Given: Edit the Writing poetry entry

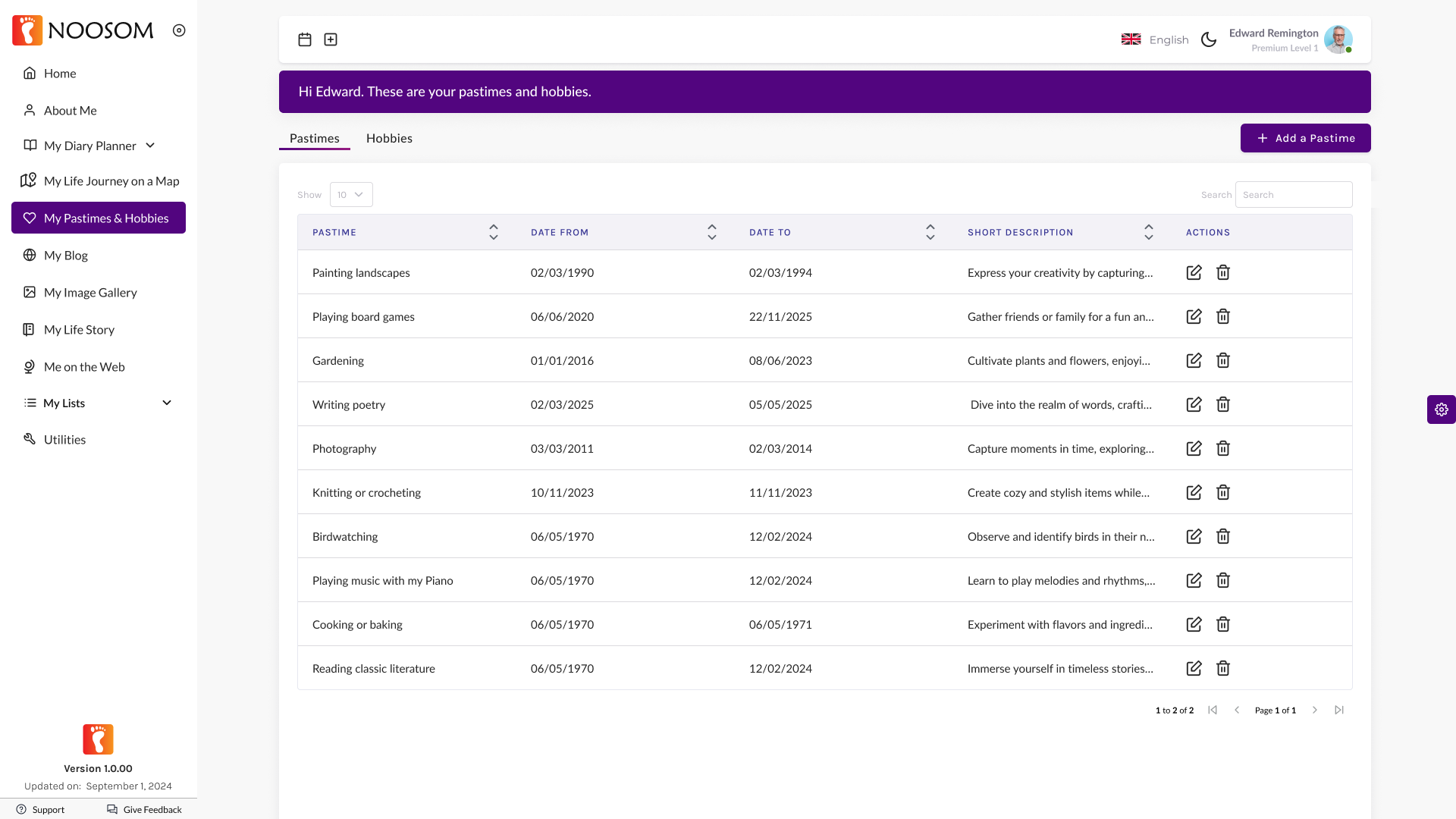Looking at the screenshot, I should point(1194,404).
